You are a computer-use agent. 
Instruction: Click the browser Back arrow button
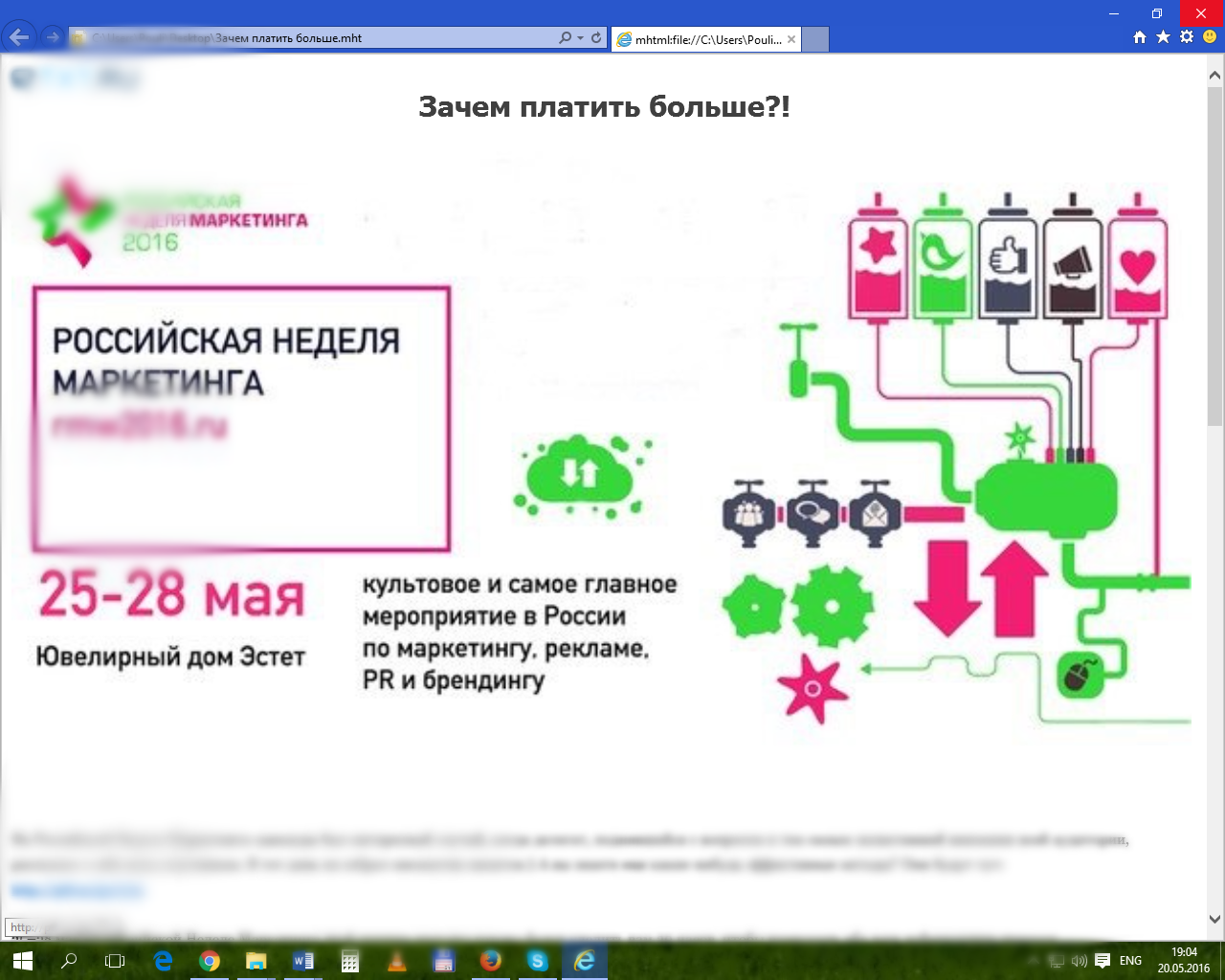(19, 37)
